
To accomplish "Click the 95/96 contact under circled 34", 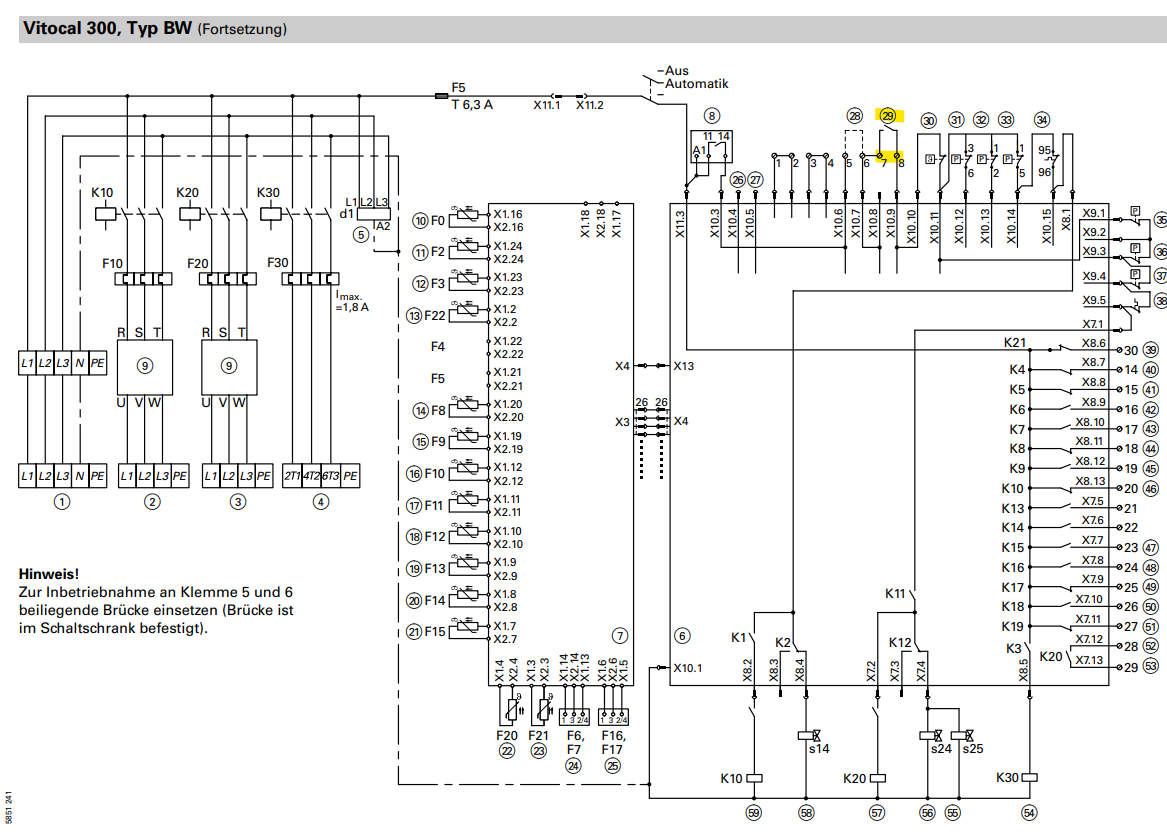I will coord(1047,161).
